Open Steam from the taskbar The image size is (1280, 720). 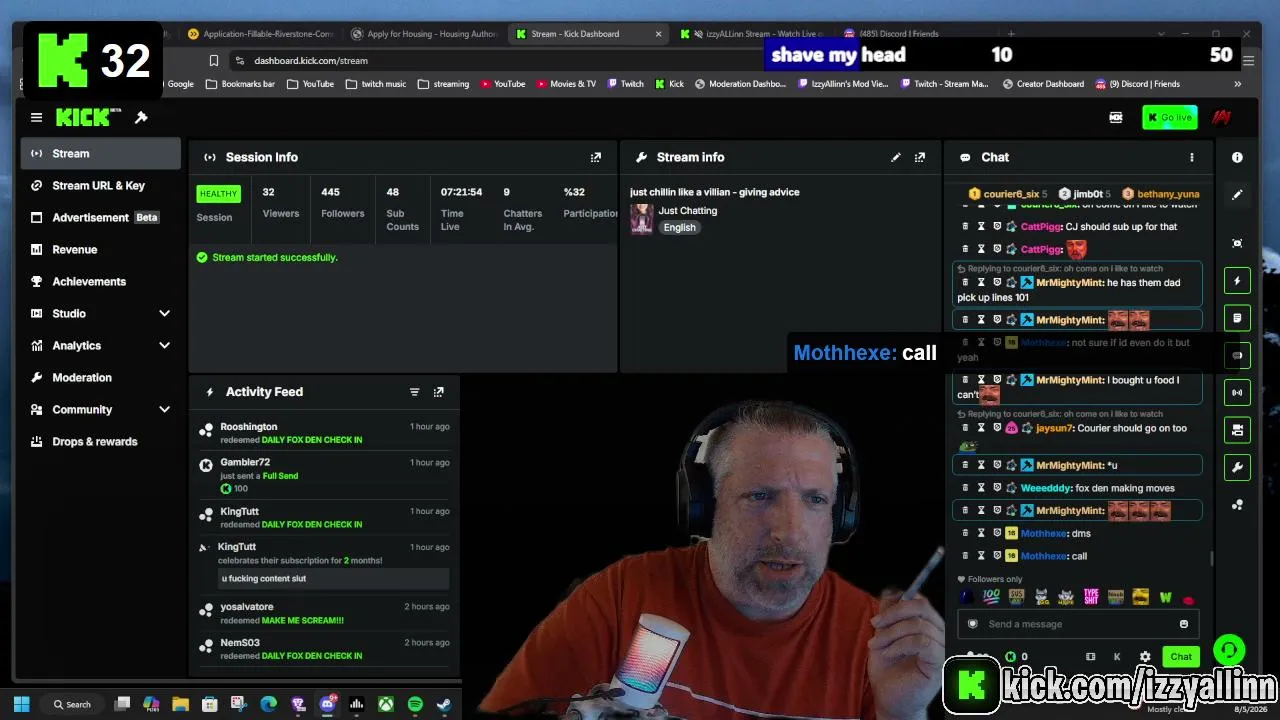tap(443, 704)
